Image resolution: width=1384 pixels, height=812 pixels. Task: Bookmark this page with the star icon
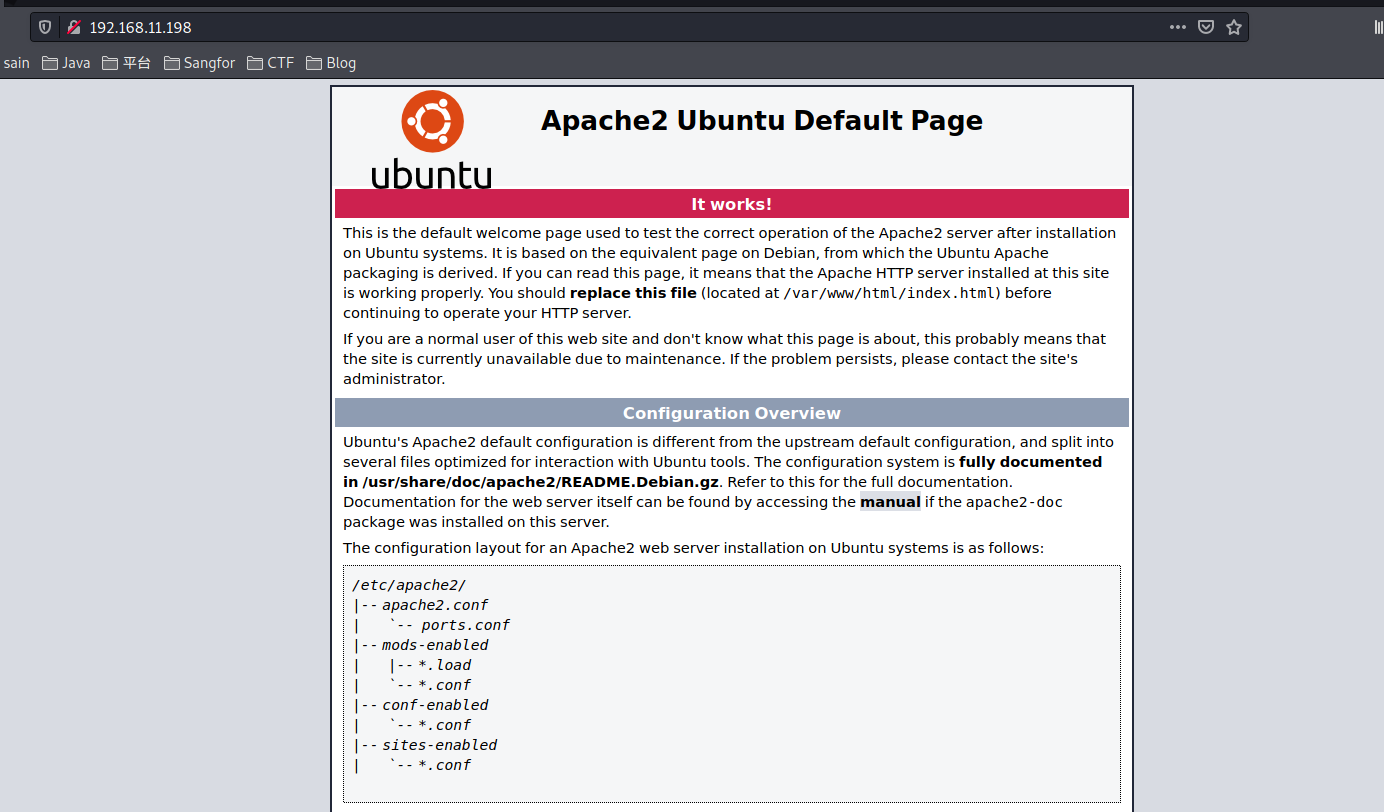1234,27
